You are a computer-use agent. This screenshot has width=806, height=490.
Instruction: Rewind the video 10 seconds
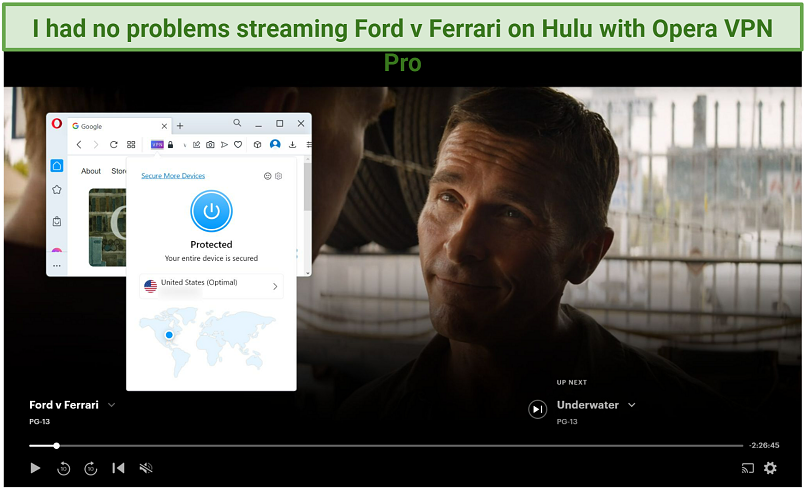pyautogui.click(x=64, y=468)
